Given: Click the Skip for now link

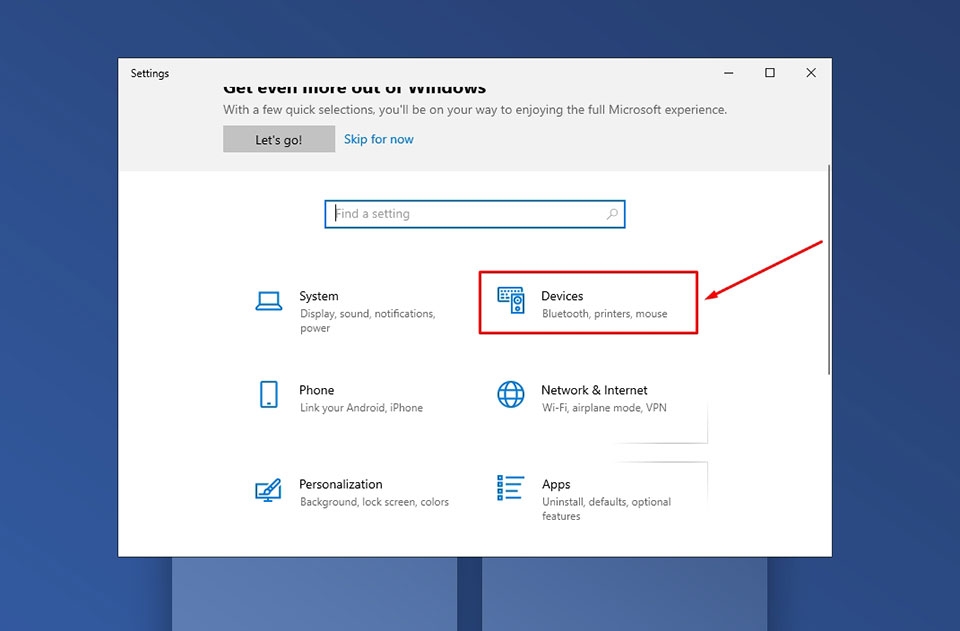Looking at the screenshot, I should pos(378,139).
